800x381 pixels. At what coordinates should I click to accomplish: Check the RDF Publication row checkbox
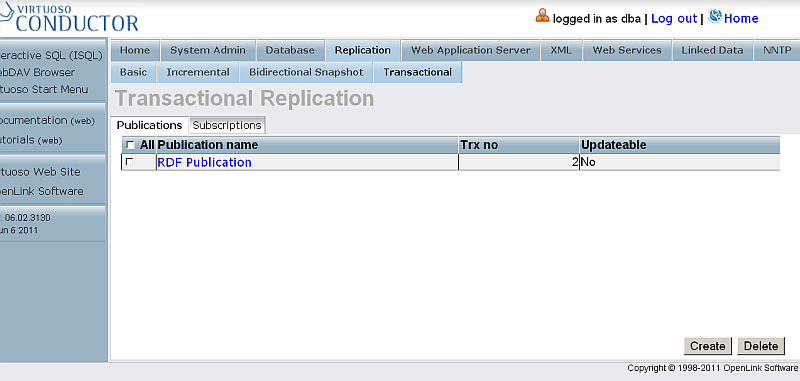[130, 162]
